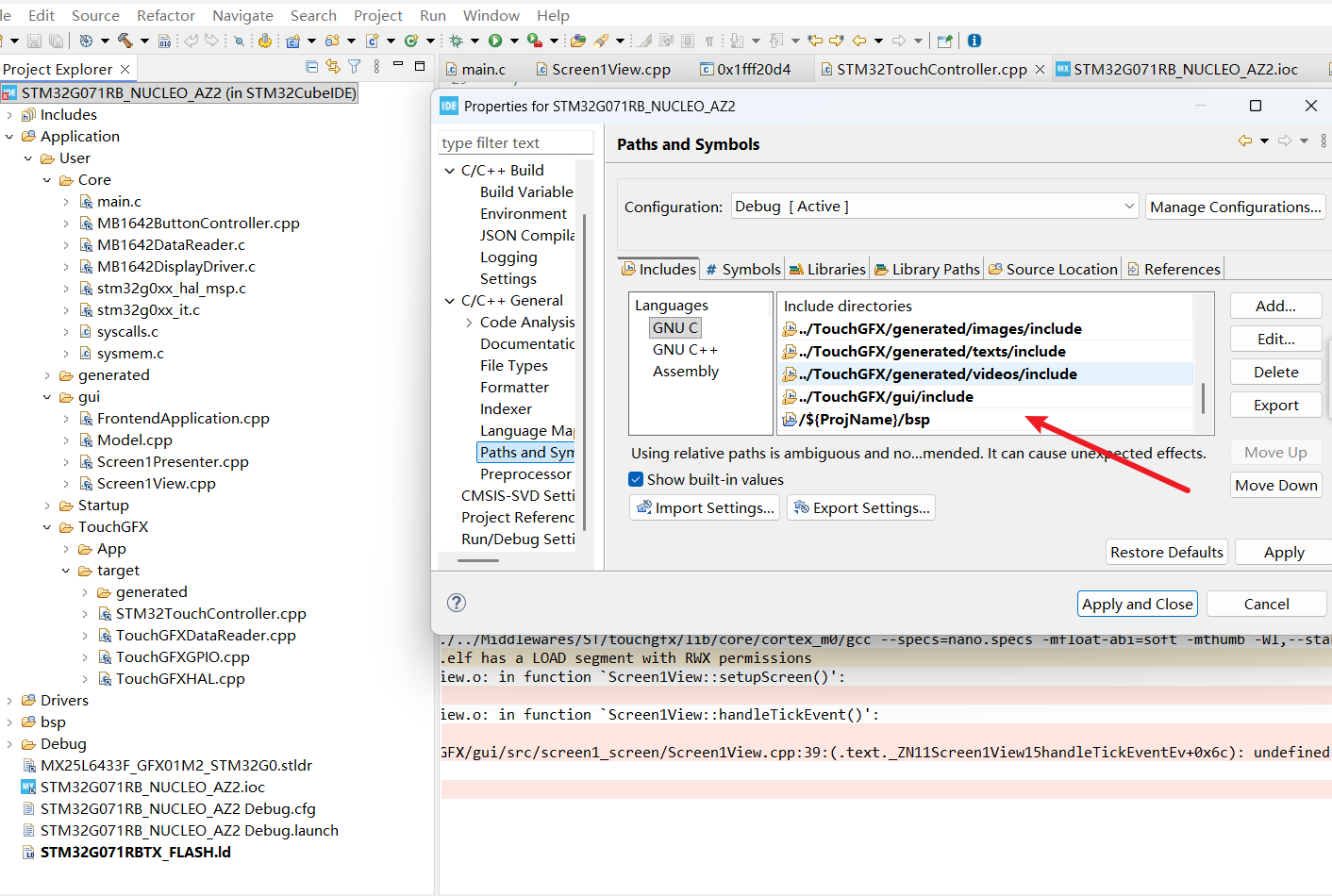Click the green Run play icon

pos(494,41)
